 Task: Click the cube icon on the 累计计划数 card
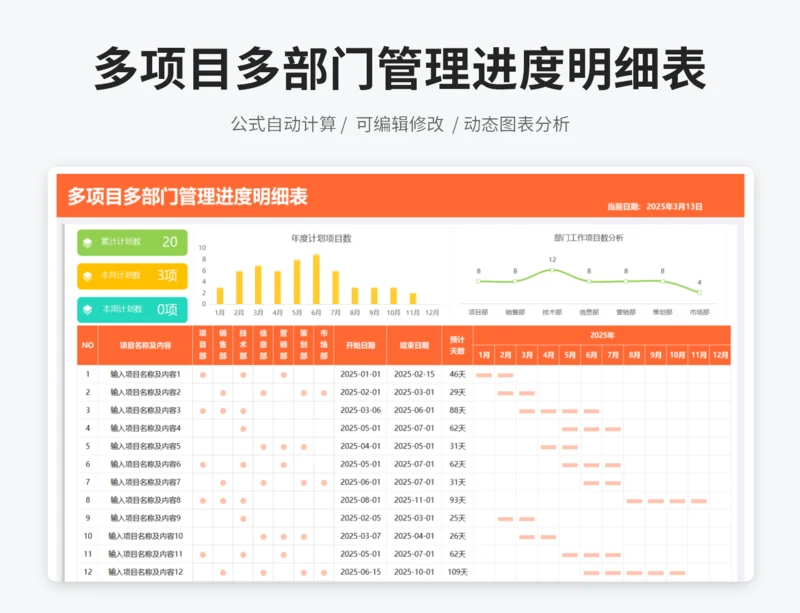(x=88, y=243)
